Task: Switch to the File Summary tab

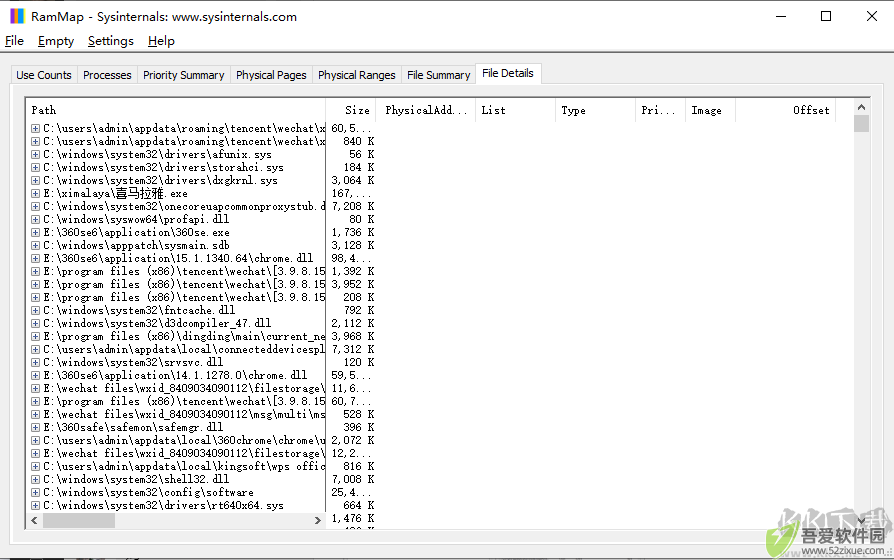Action: point(438,75)
